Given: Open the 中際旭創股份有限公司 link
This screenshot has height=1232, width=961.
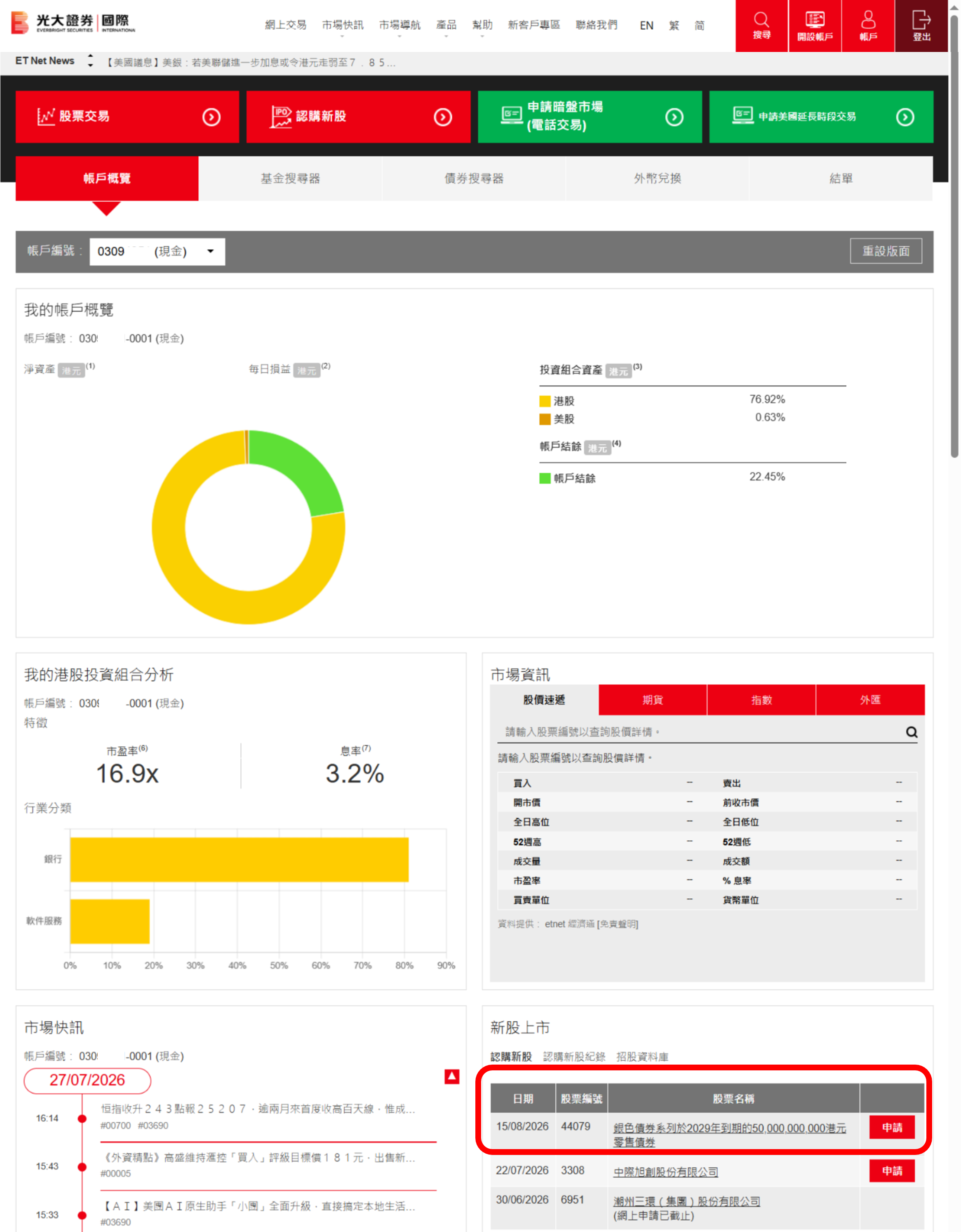Looking at the screenshot, I should [665, 1172].
